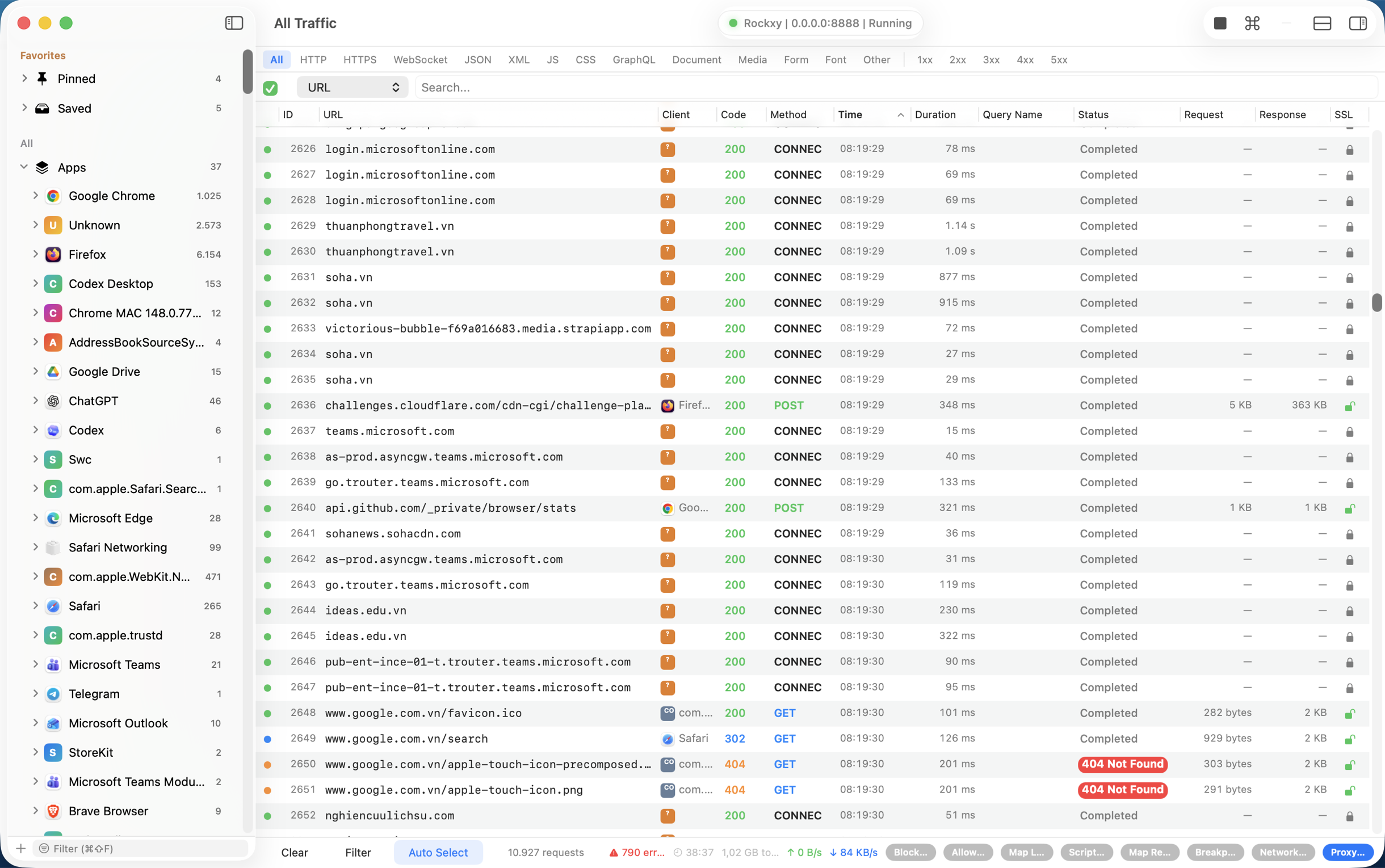
Task: Toggle the sidebar panel icon
Action: pyautogui.click(x=234, y=23)
